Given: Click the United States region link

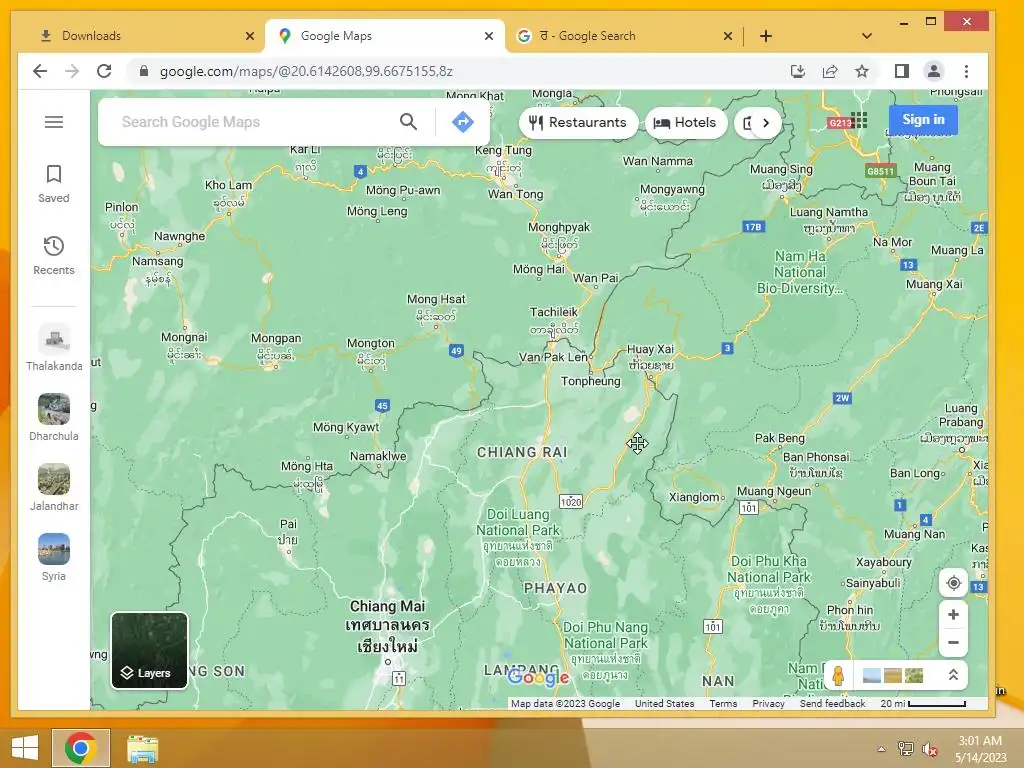Looking at the screenshot, I should pyautogui.click(x=664, y=703).
